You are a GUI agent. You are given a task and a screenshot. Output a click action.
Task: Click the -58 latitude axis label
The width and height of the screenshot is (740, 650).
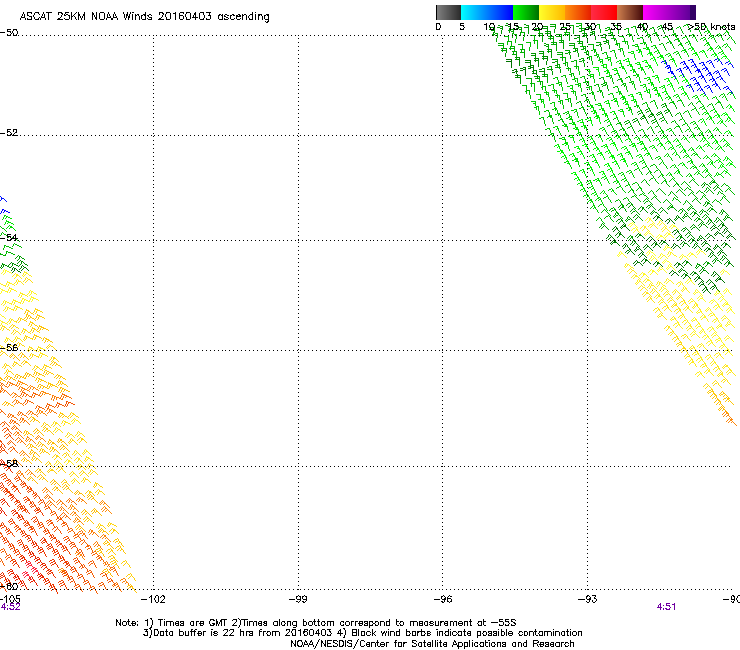[x=9, y=463]
